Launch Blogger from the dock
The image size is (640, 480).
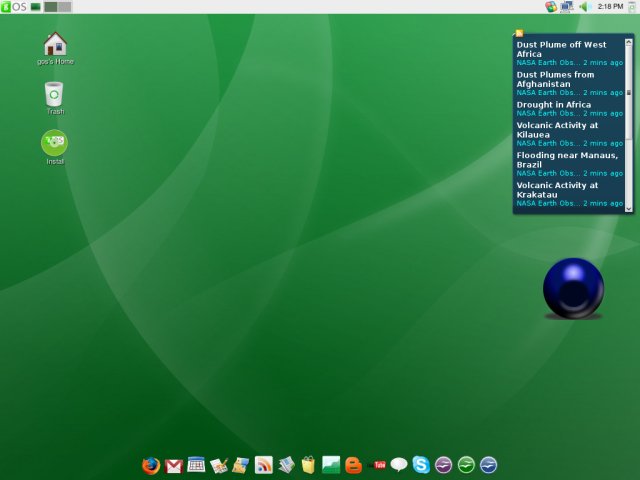pyautogui.click(x=353, y=465)
